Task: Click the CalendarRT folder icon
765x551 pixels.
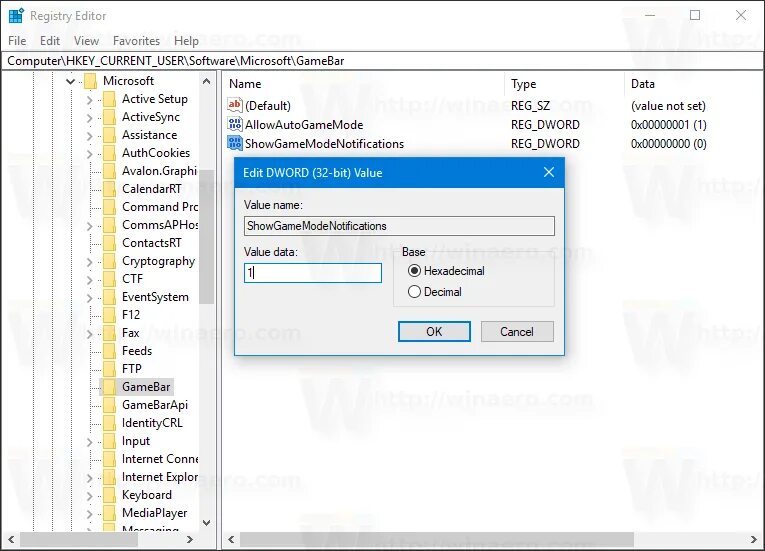Action: (109, 189)
